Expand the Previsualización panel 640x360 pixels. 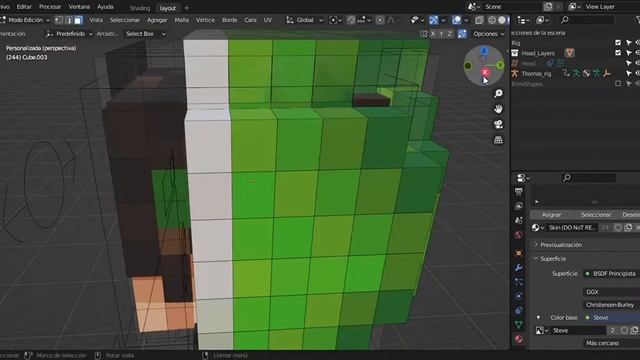coord(561,245)
